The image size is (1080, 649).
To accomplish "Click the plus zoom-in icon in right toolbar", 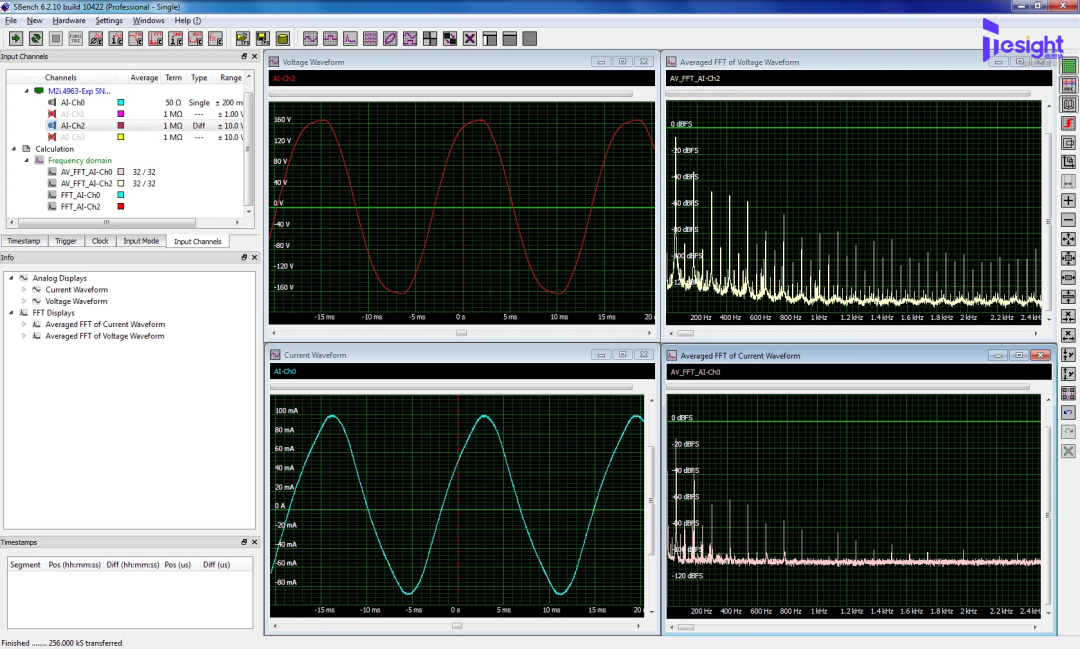I will coord(1068,200).
